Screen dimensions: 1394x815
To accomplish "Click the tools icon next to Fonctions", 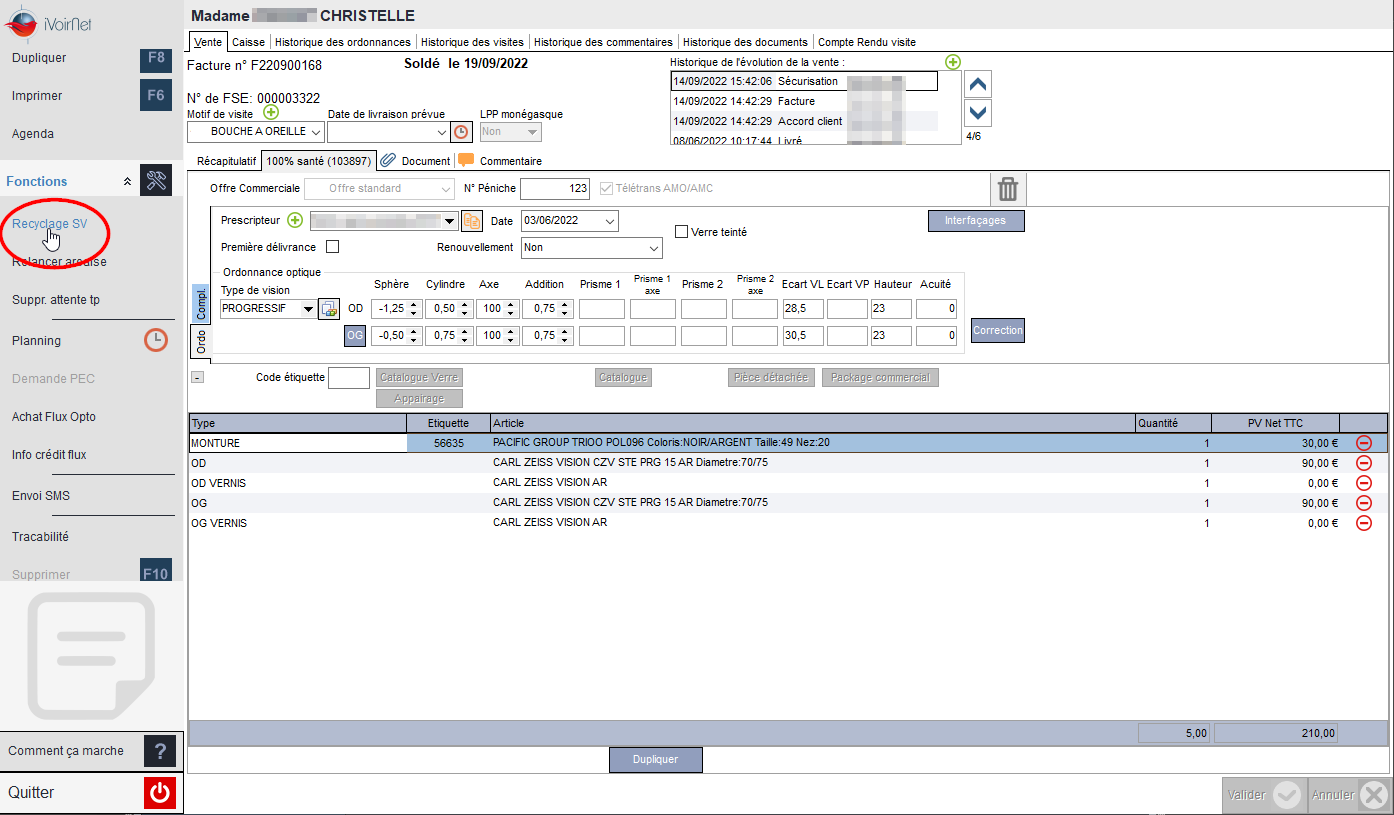I will click(x=156, y=181).
